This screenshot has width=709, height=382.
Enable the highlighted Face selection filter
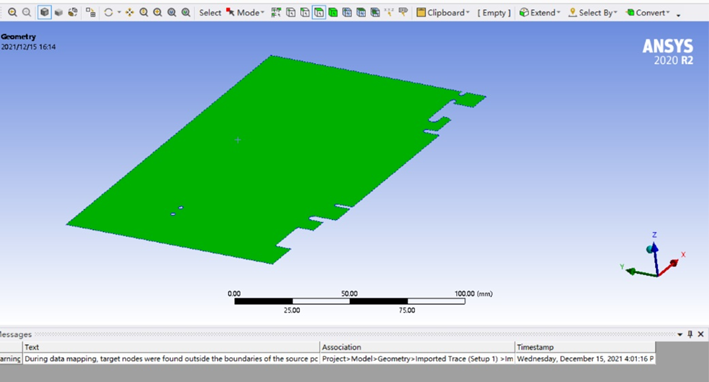(x=319, y=12)
